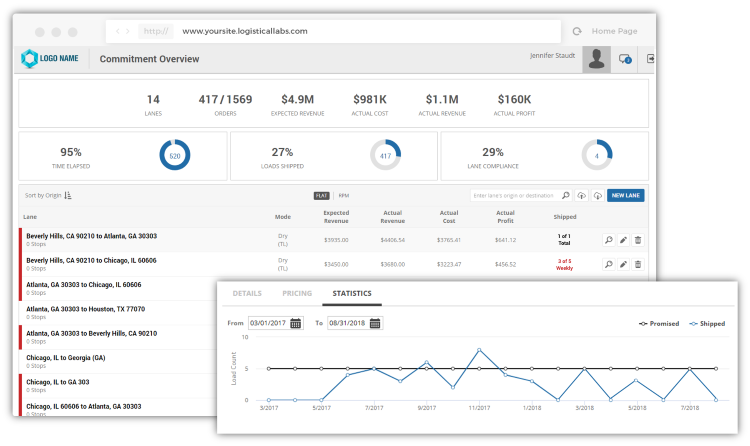Image resolution: width=750 pixels, height=446 pixels.
Task: Switch to the Details tab
Action: point(247,294)
